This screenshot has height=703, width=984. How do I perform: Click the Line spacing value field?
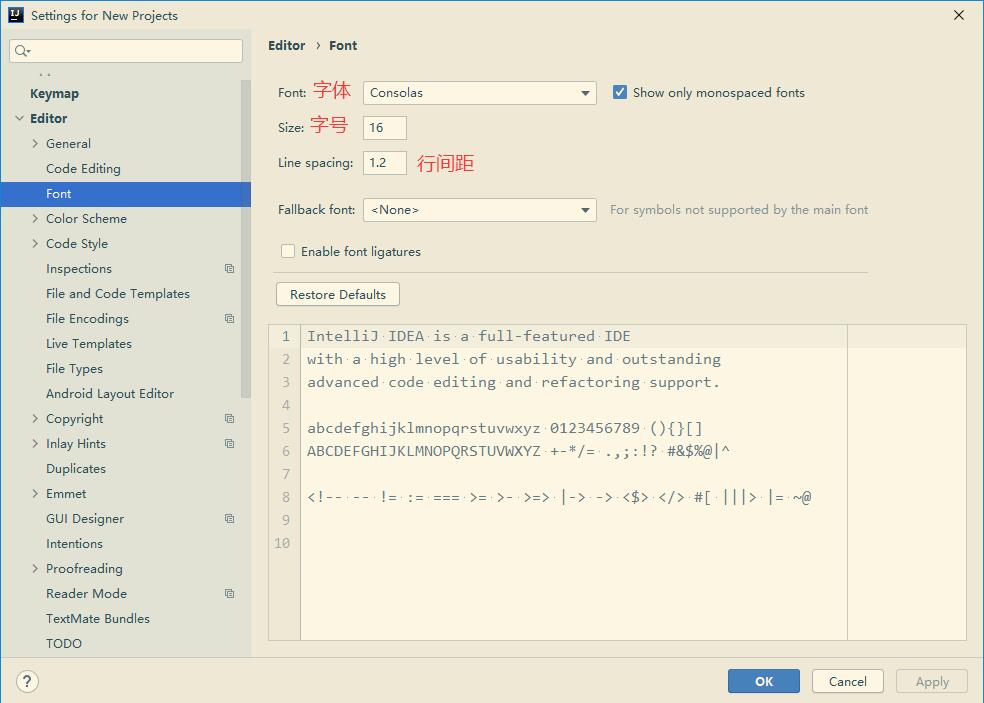[385, 162]
